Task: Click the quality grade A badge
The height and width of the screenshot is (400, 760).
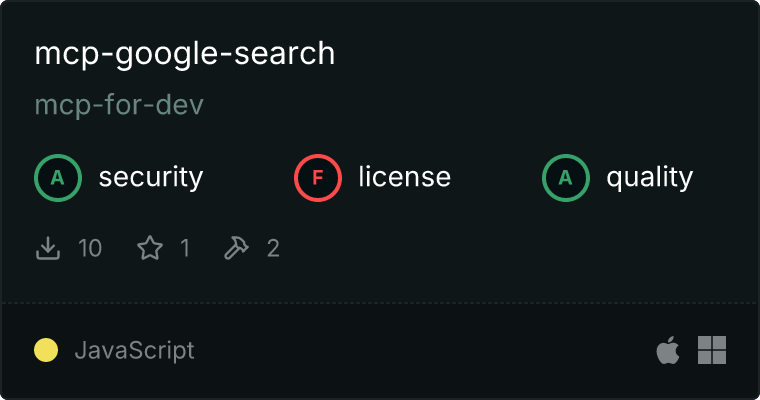Action: pyautogui.click(x=566, y=177)
